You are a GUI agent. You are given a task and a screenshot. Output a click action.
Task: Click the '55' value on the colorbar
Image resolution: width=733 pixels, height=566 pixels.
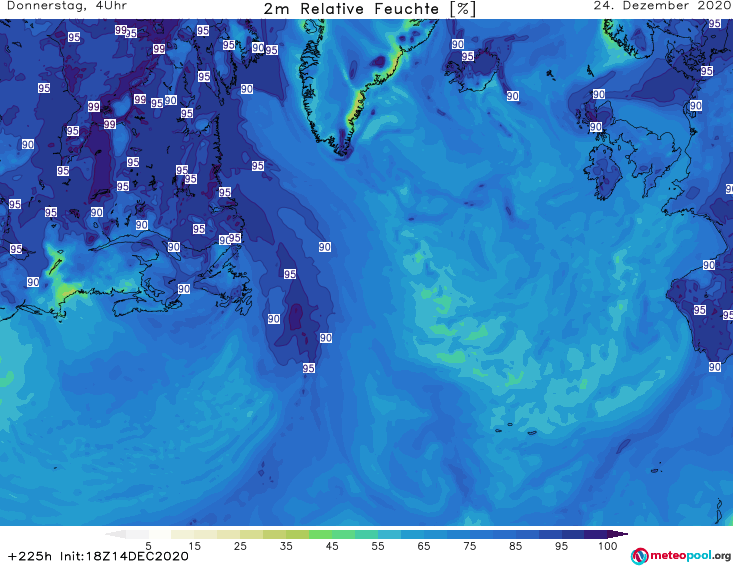click(x=378, y=546)
